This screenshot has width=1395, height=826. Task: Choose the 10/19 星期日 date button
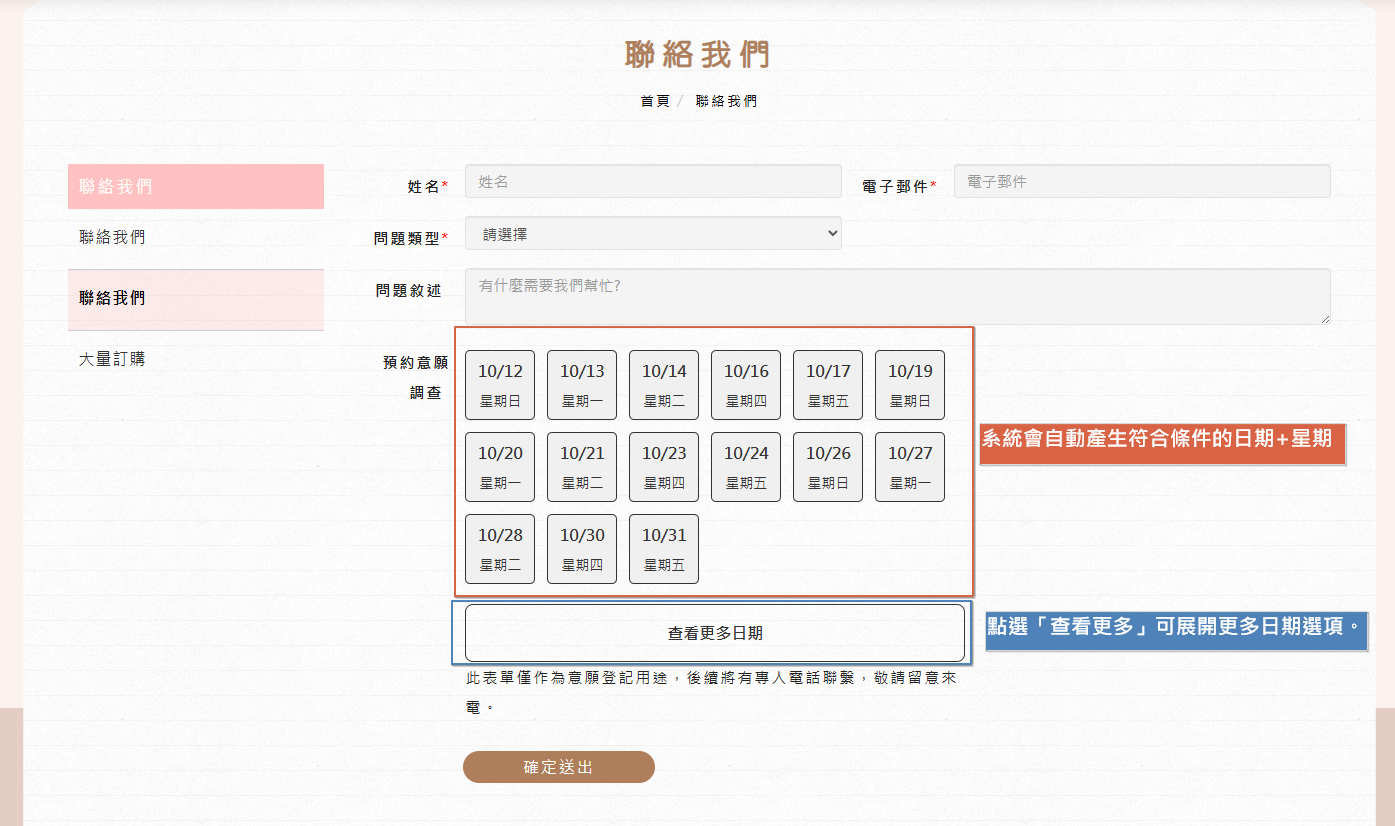coord(910,385)
